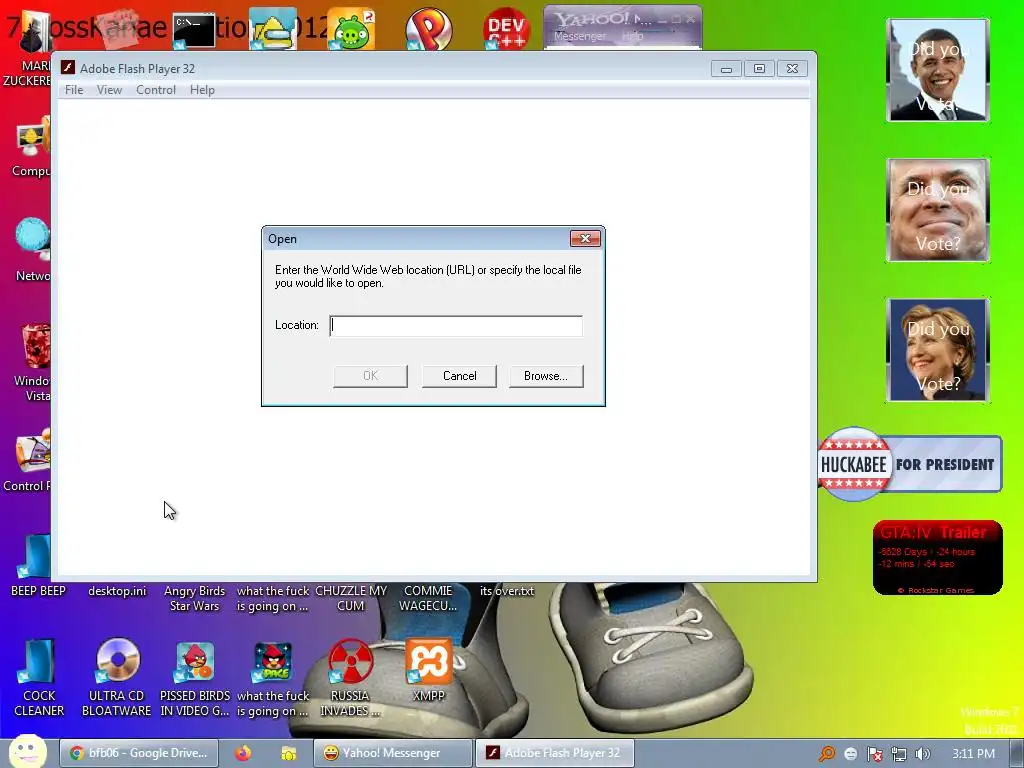Click the Action Center flag tray icon
Image resolution: width=1024 pixels, height=768 pixels.
click(x=874, y=754)
